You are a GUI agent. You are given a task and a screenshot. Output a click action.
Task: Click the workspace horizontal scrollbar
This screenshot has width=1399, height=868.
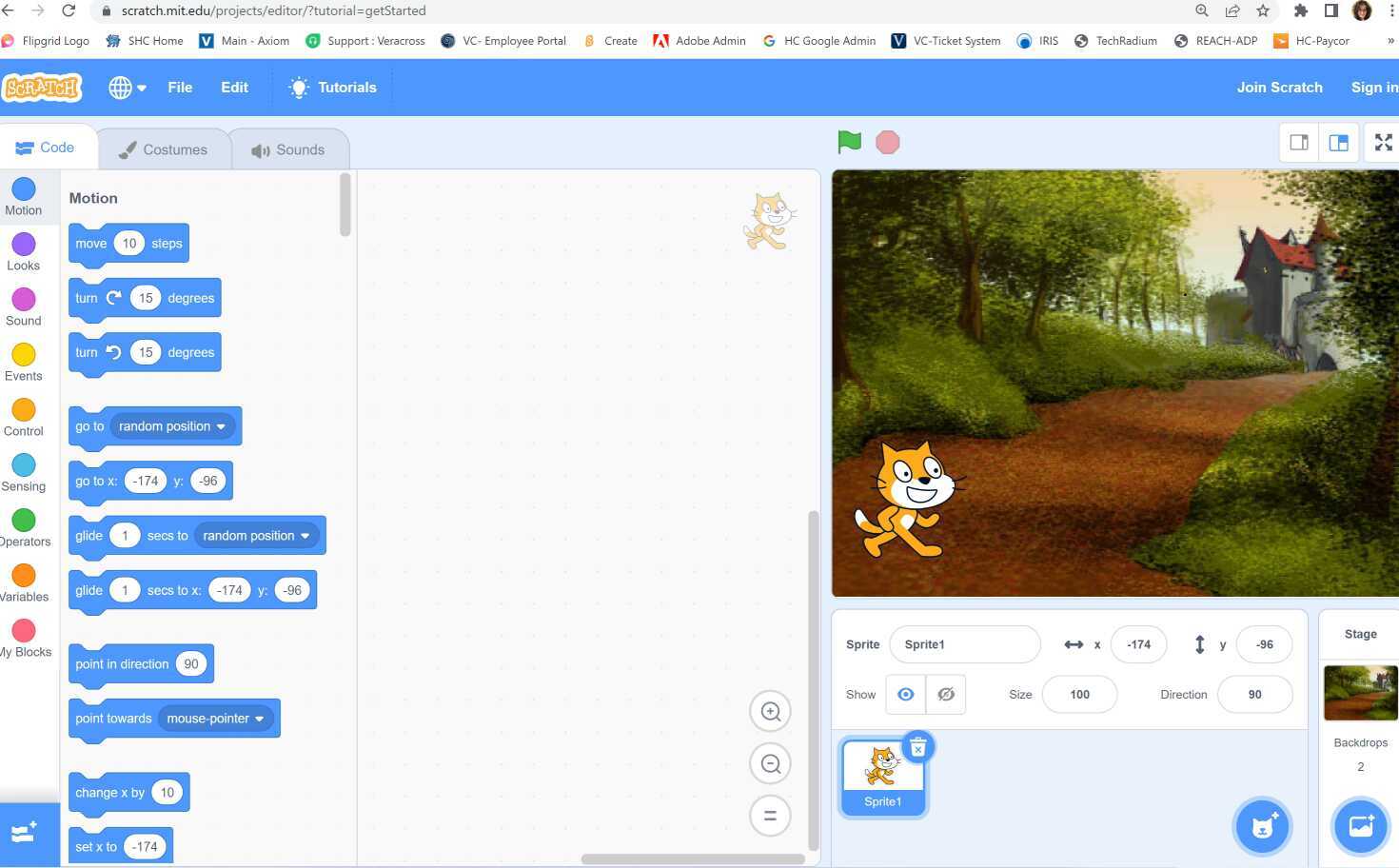(x=693, y=858)
